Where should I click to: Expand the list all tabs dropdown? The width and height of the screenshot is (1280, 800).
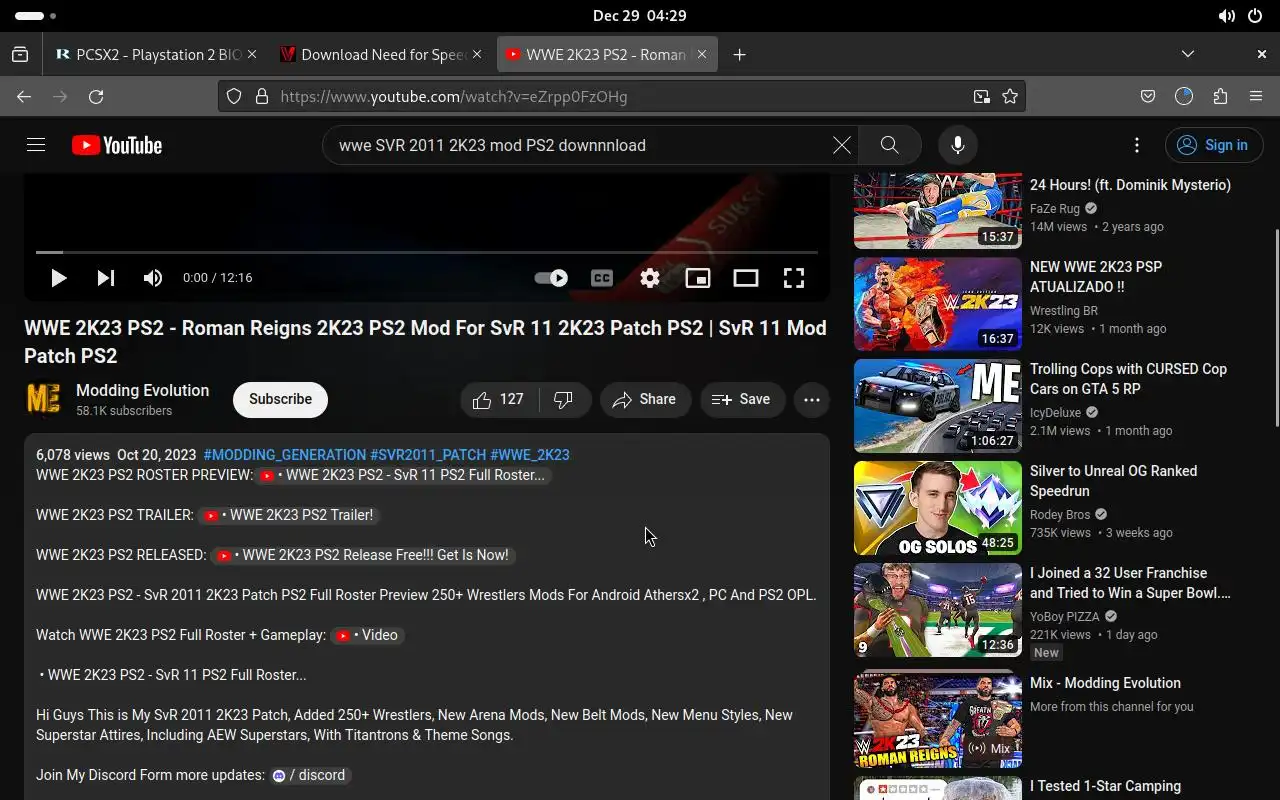pyautogui.click(x=1188, y=55)
